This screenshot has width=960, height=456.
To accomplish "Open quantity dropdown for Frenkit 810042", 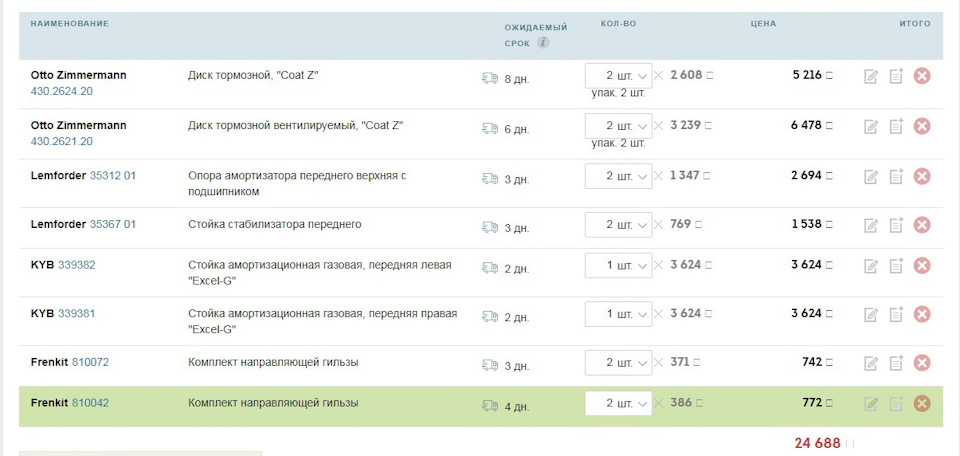I will (618, 403).
